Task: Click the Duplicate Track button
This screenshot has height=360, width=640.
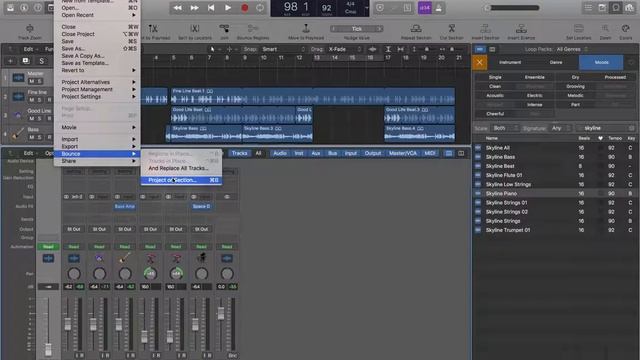Action: [x=26, y=61]
